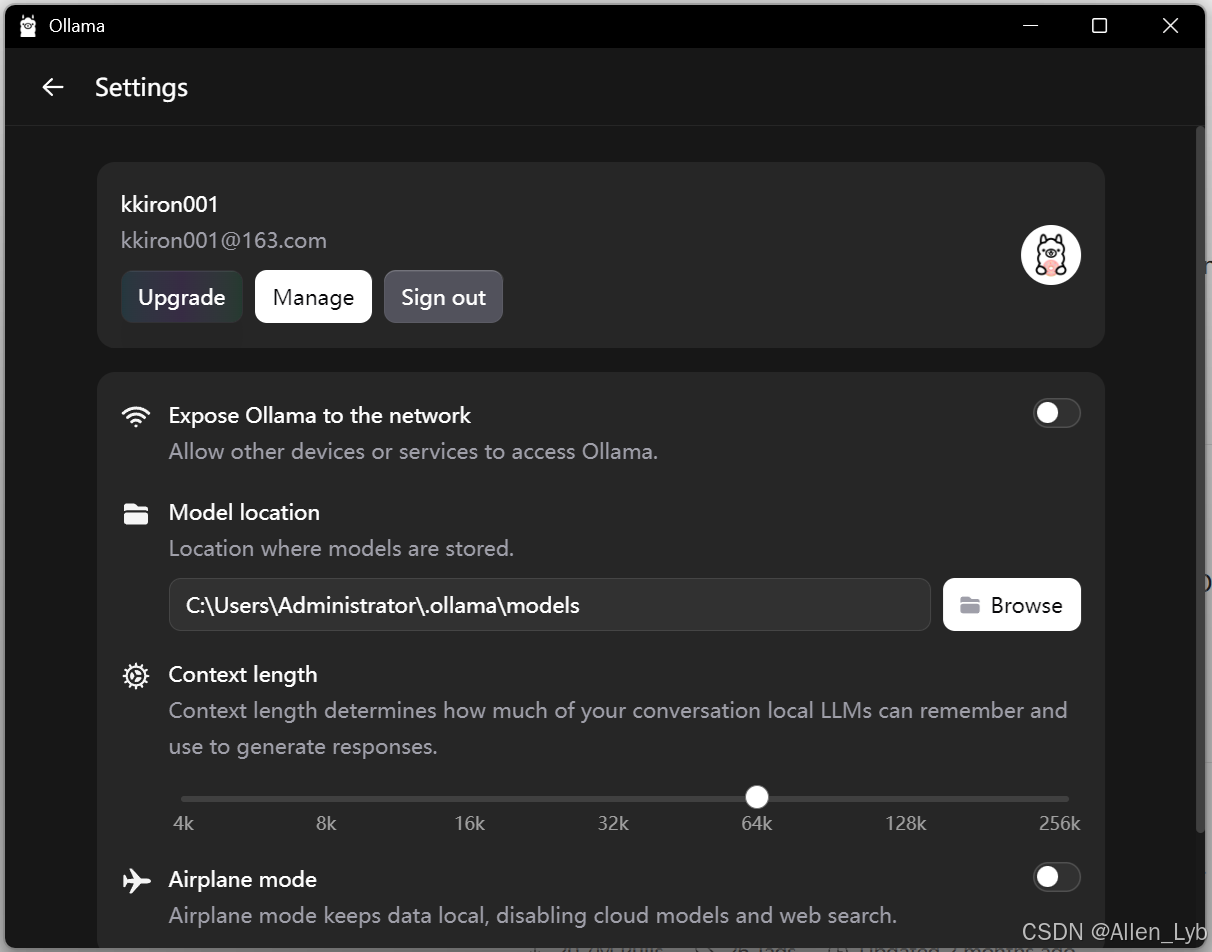Viewport: 1212px width, 952px height.
Task: Click the Context length heading
Action: click(243, 675)
